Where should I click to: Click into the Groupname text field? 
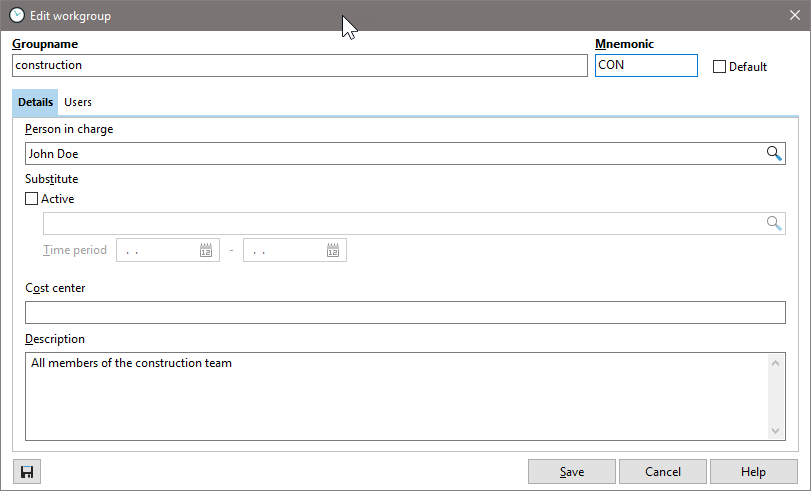click(x=300, y=65)
